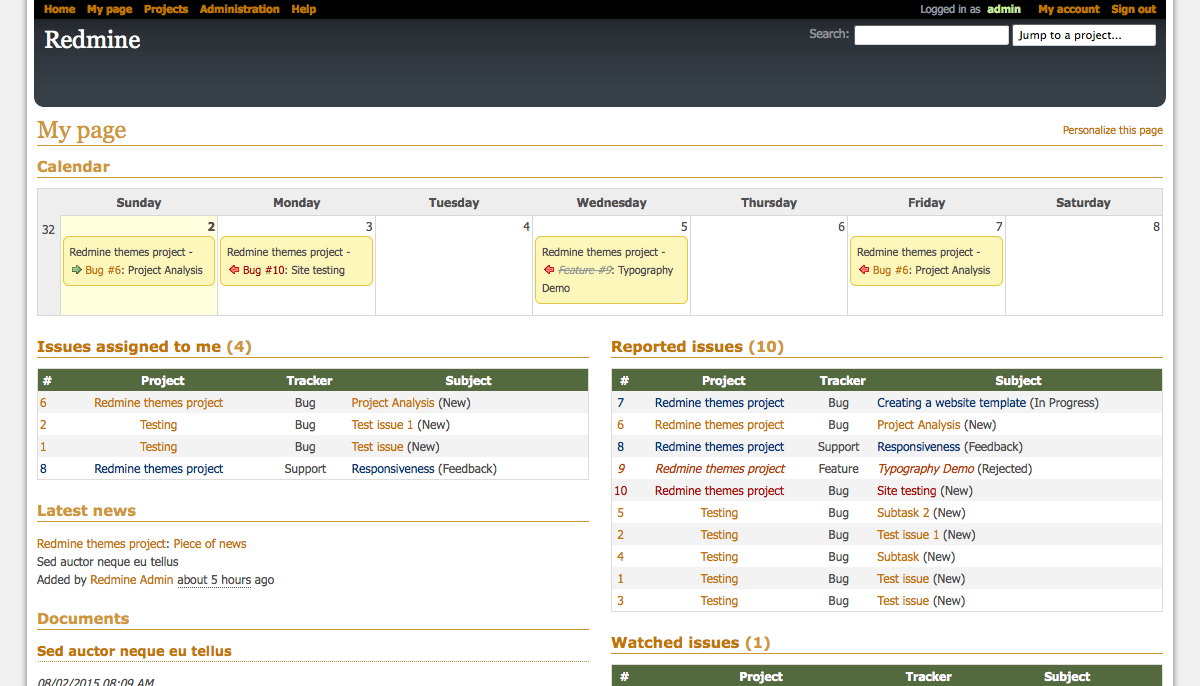
Task: Open Bug #10 link in Monday calendar cell
Action: 264,270
